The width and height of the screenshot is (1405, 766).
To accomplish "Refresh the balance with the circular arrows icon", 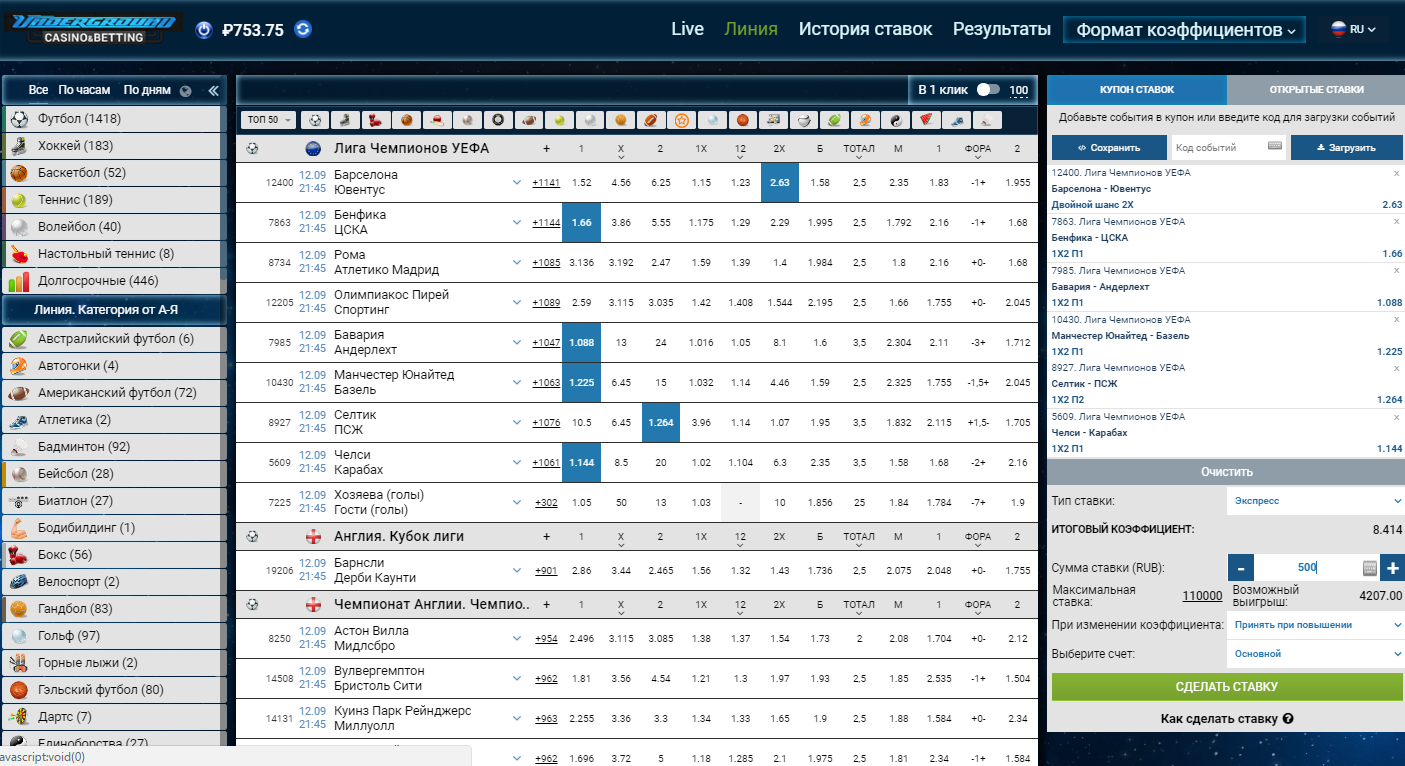I will 303,29.
